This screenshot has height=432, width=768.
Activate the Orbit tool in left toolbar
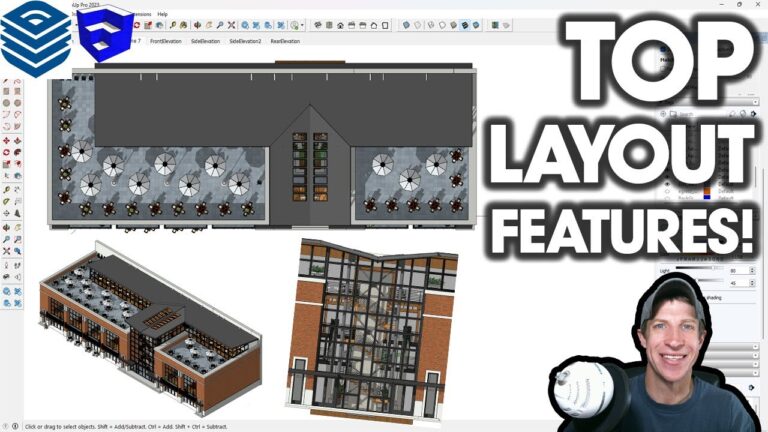[7, 227]
